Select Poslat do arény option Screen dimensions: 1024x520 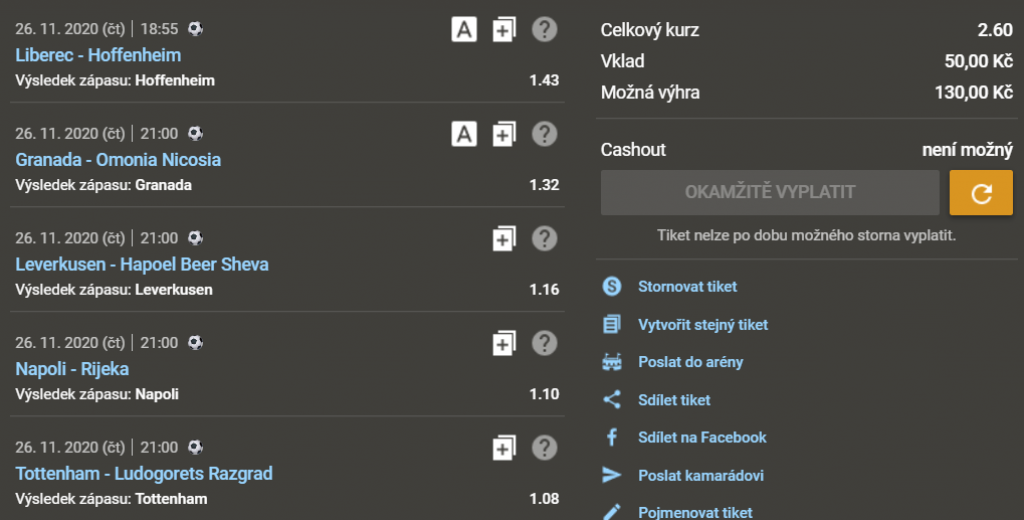(x=690, y=362)
